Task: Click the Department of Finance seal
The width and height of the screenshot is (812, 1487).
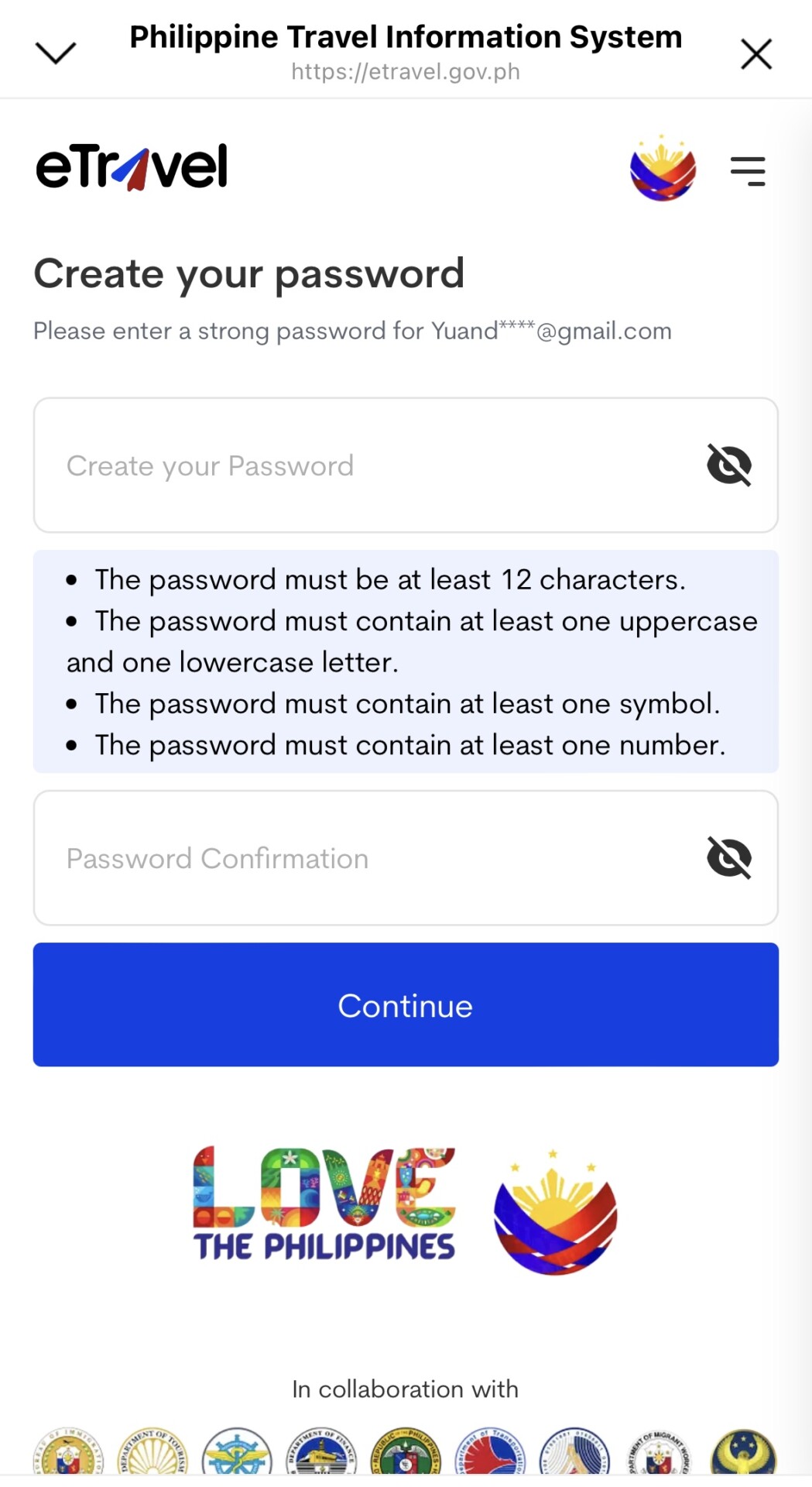Action: pos(321,1454)
